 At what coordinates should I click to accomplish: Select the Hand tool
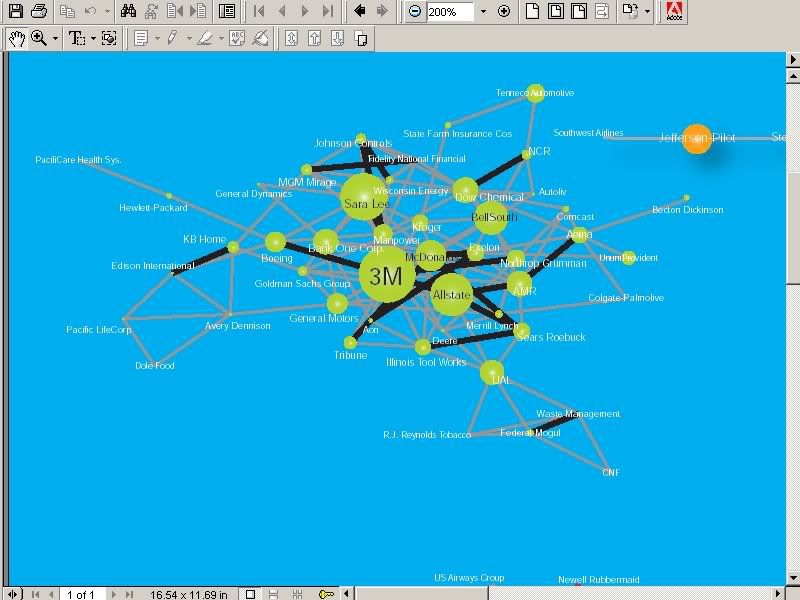click(x=17, y=38)
